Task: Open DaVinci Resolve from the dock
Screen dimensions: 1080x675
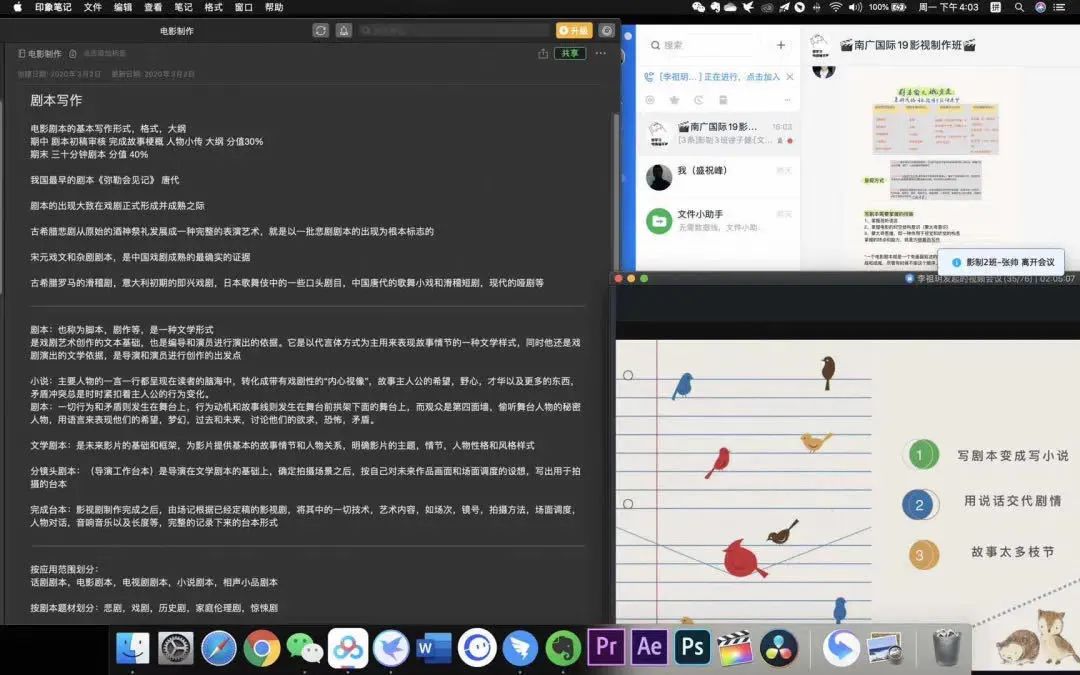Action: point(778,647)
